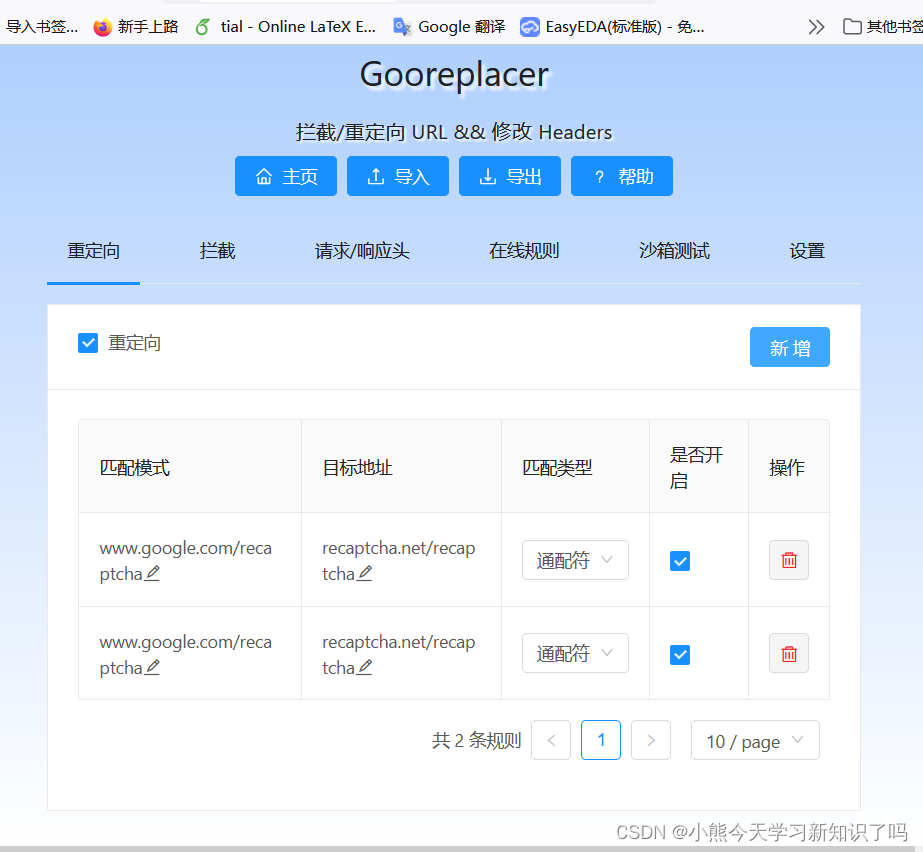Edit second rule's match pattern pencil icon
Image resolution: width=923 pixels, height=852 pixels.
[x=152, y=667]
